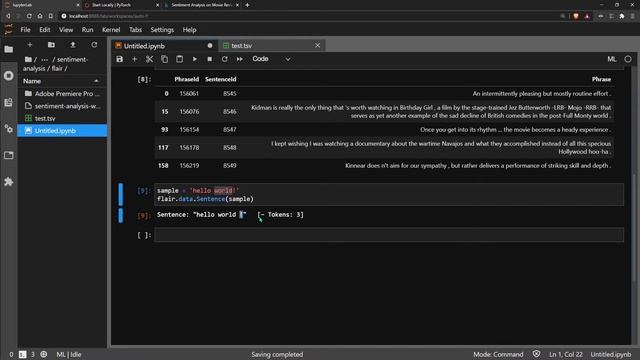Open the Run menu
This screenshot has width=640, height=360.
tap(87, 30)
